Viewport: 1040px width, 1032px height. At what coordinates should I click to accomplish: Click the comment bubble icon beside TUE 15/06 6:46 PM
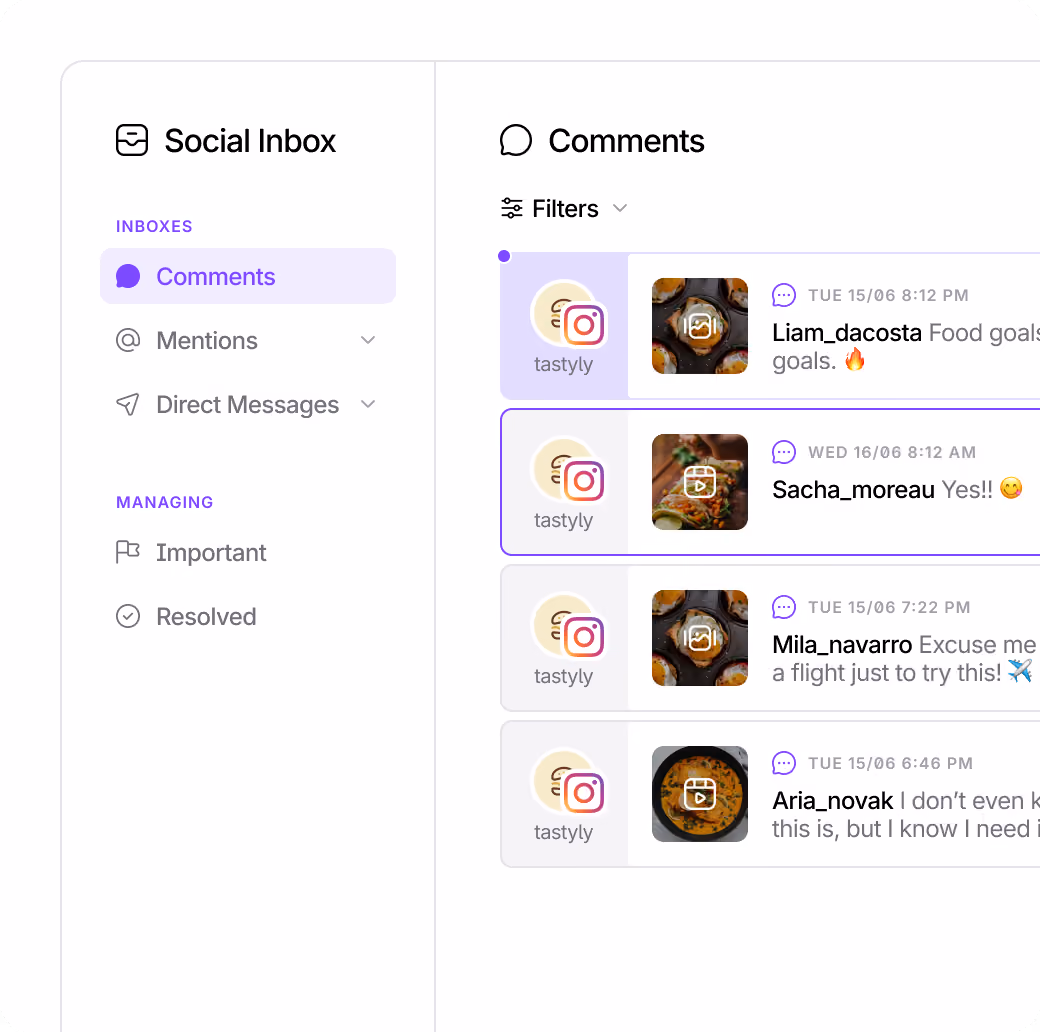click(784, 763)
